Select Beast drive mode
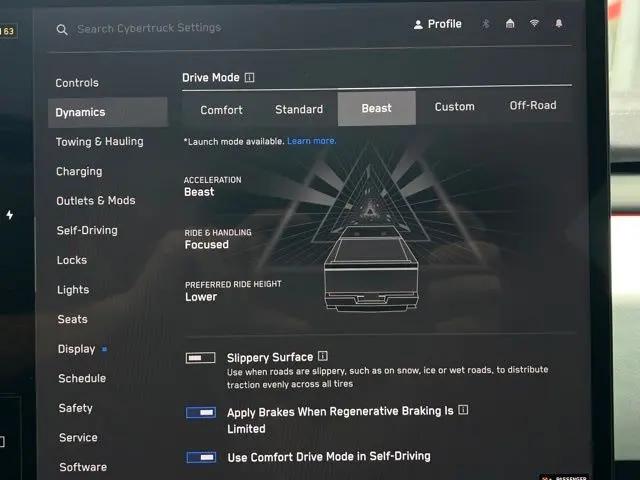640x480 pixels. (x=377, y=108)
